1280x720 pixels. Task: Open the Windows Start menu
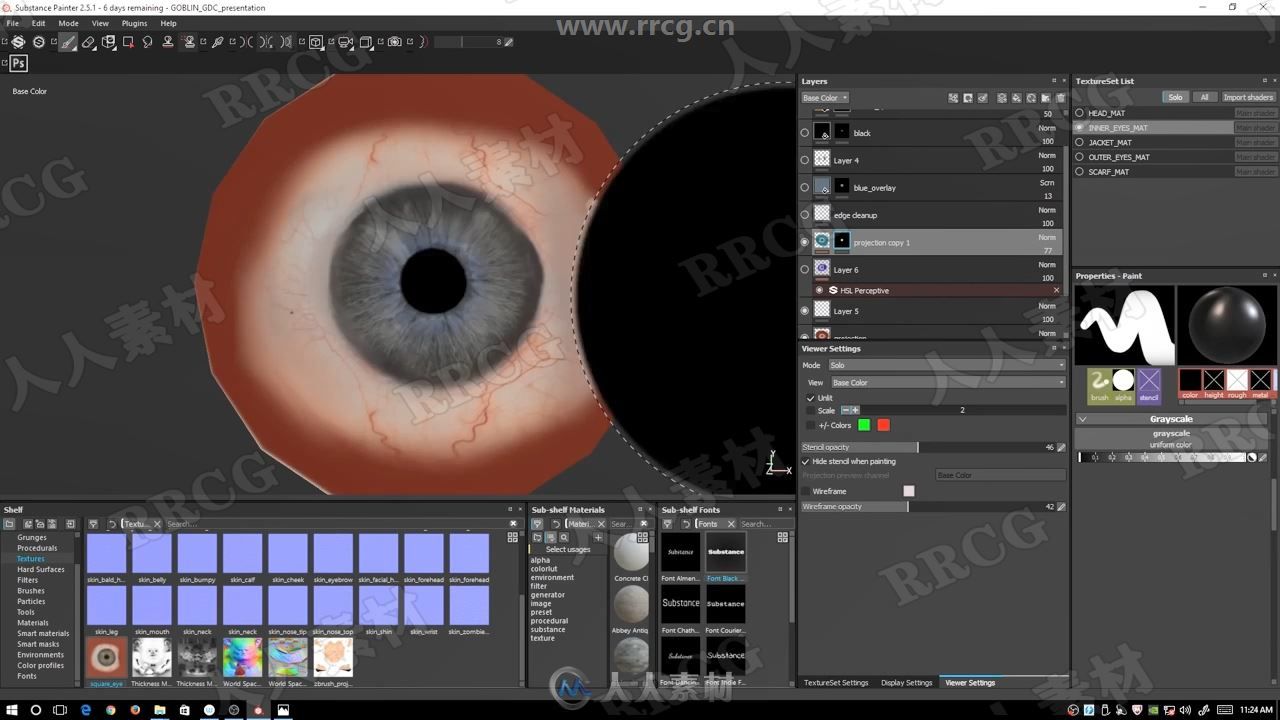[10, 710]
